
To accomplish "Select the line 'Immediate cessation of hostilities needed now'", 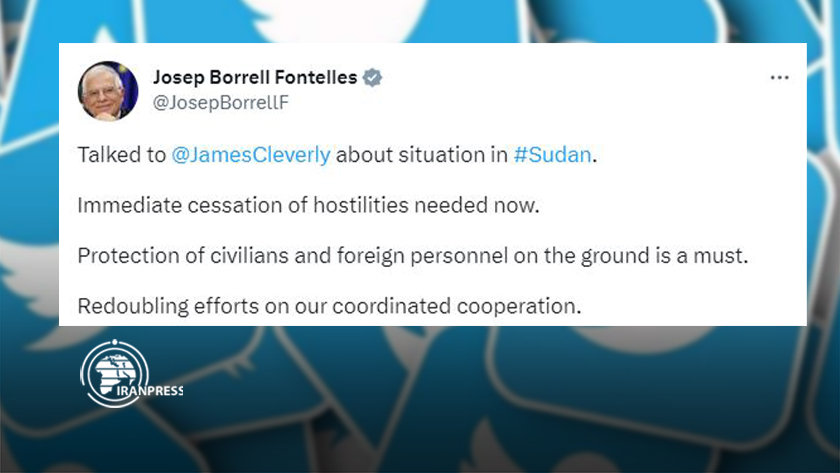I will tap(309, 205).
